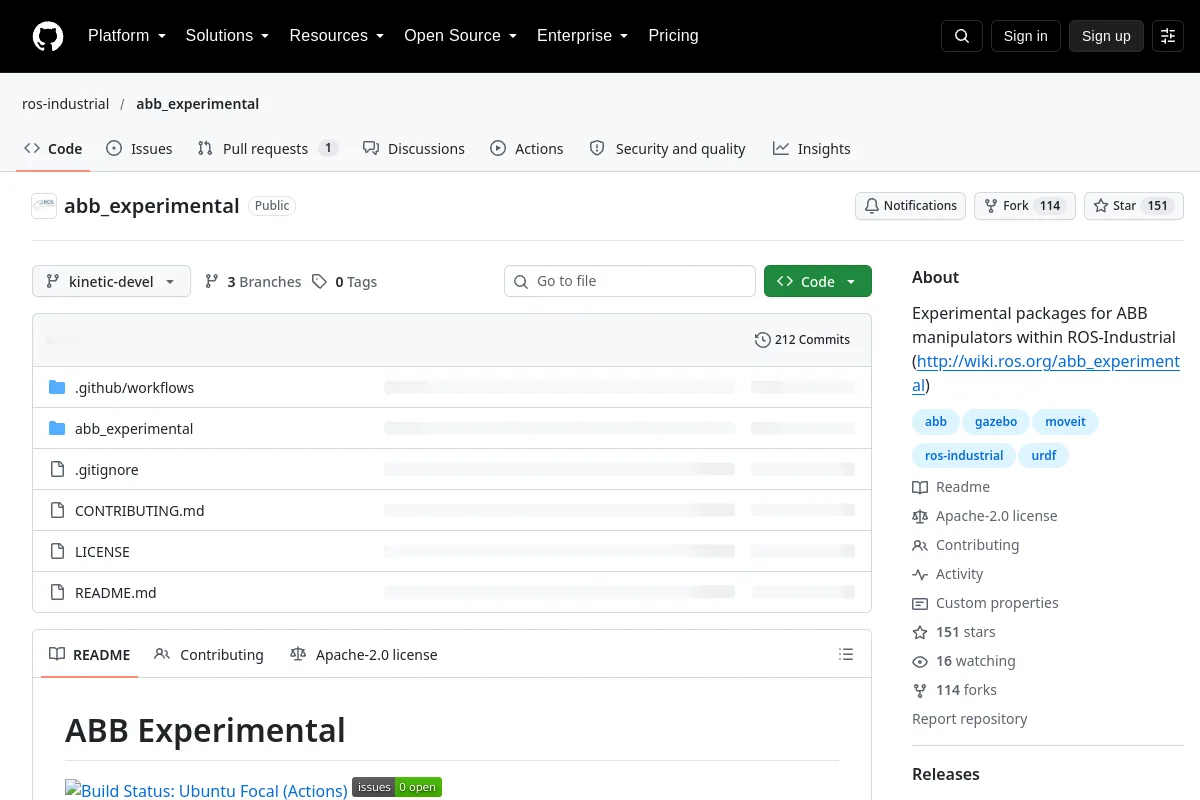Open the Build Status badge link
The image size is (1200, 800).
[206, 790]
